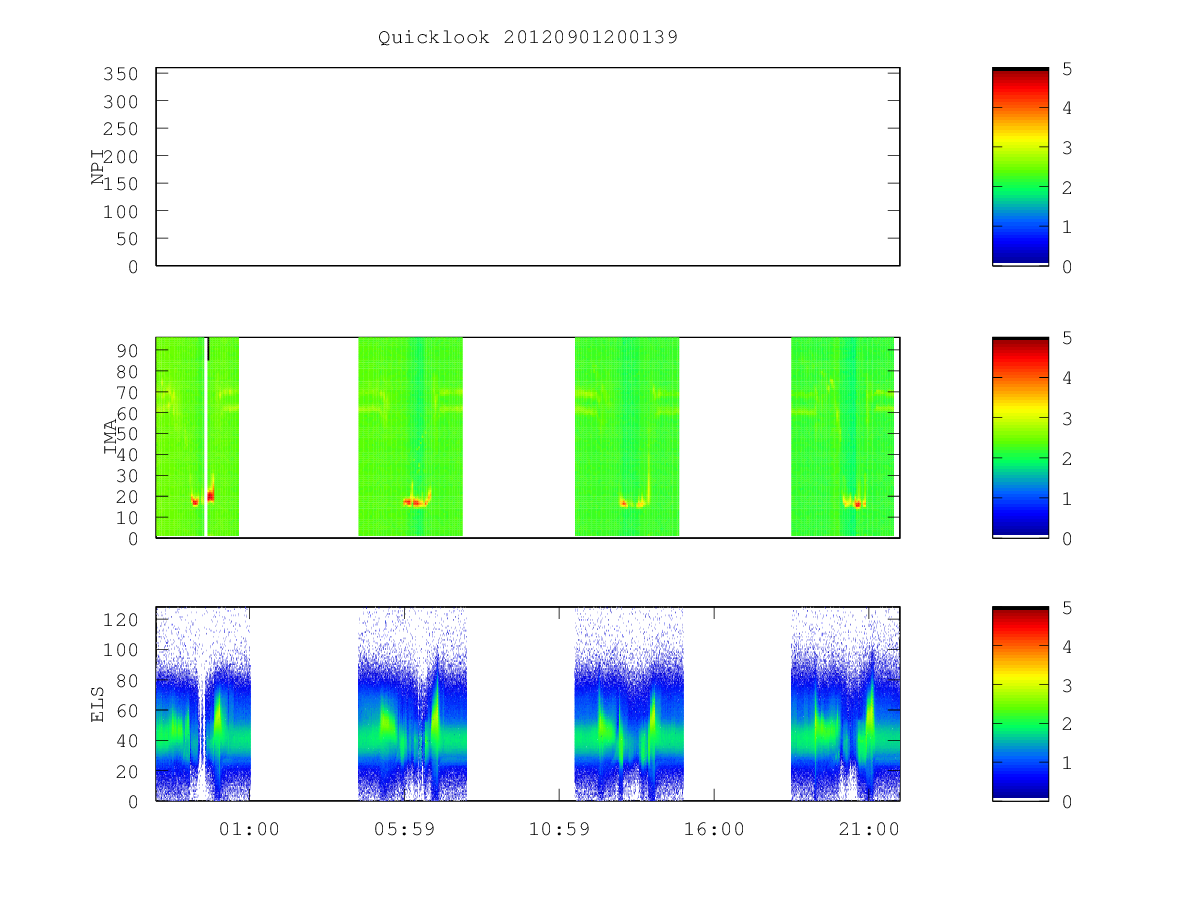
Task: Click the 21:00 time axis label
Action: (x=869, y=829)
